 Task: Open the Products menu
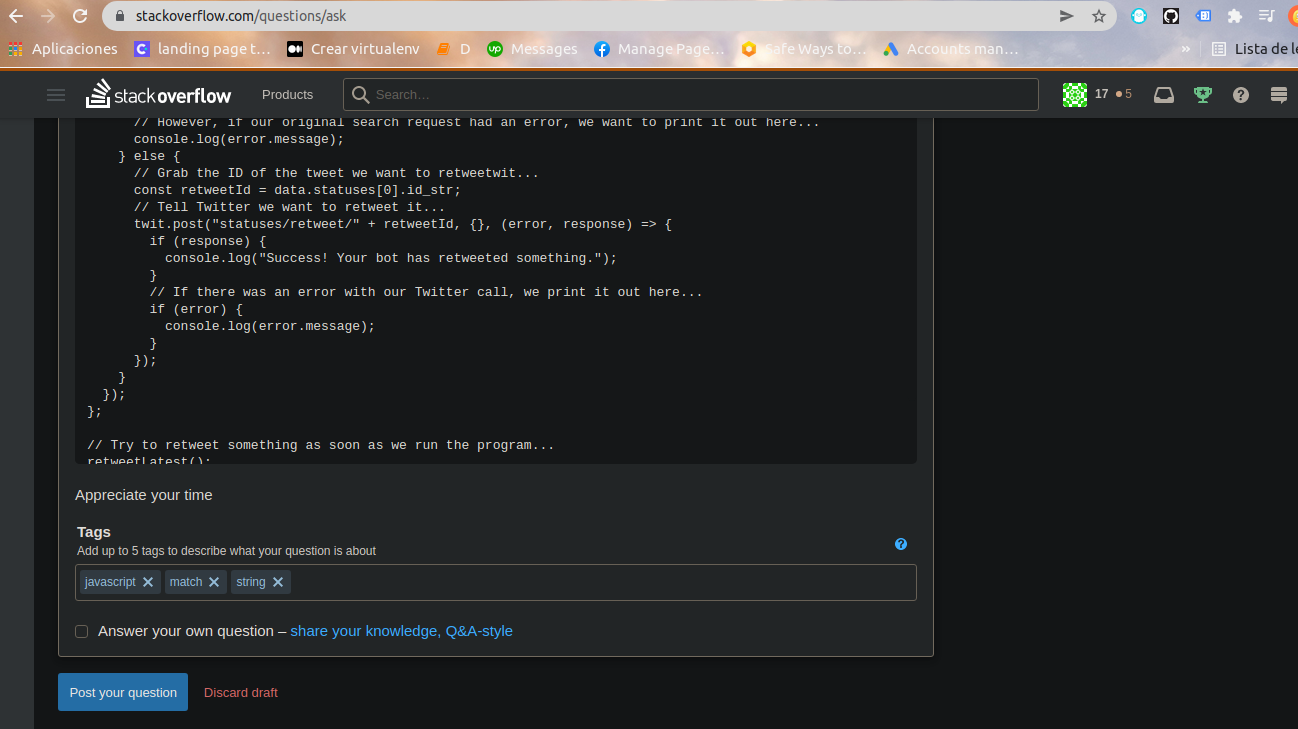pyautogui.click(x=287, y=95)
